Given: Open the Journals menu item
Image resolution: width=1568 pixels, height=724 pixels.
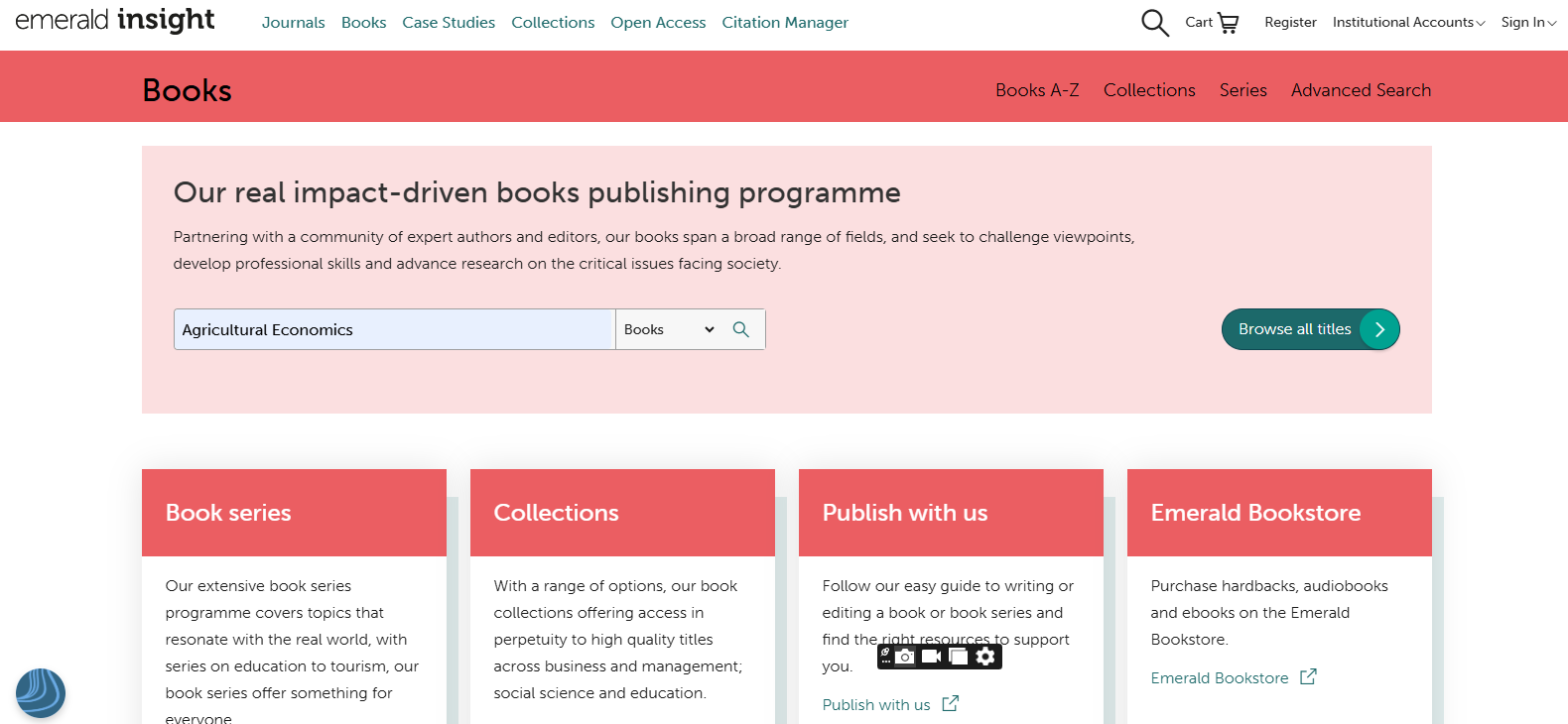Looking at the screenshot, I should pyautogui.click(x=293, y=22).
